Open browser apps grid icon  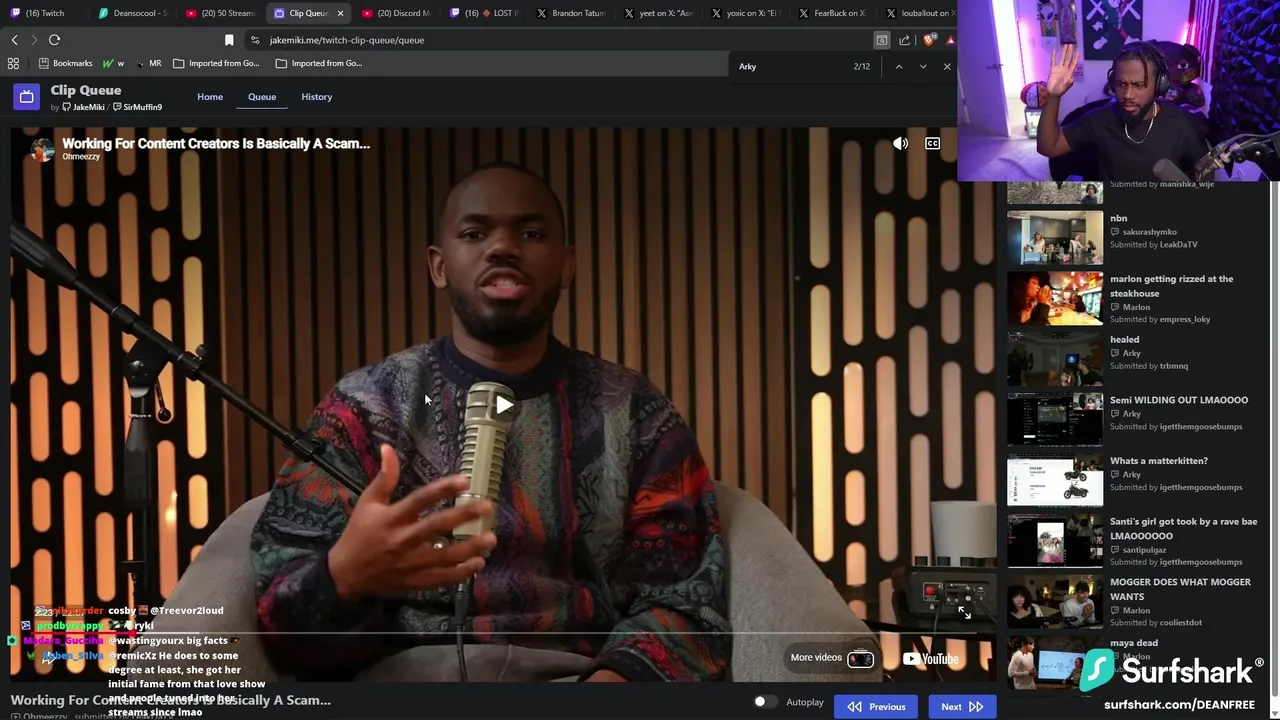13,63
